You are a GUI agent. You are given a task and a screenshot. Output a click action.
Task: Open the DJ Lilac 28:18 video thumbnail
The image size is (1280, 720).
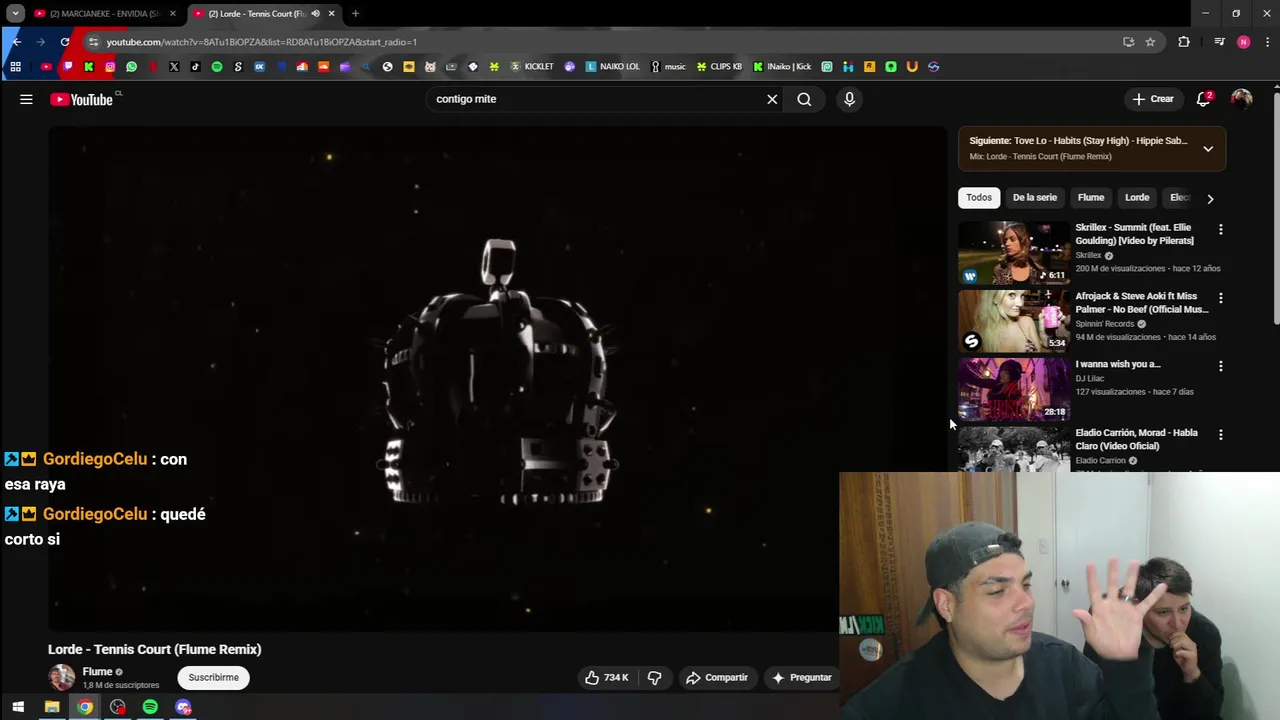(x=1013, y=389)
